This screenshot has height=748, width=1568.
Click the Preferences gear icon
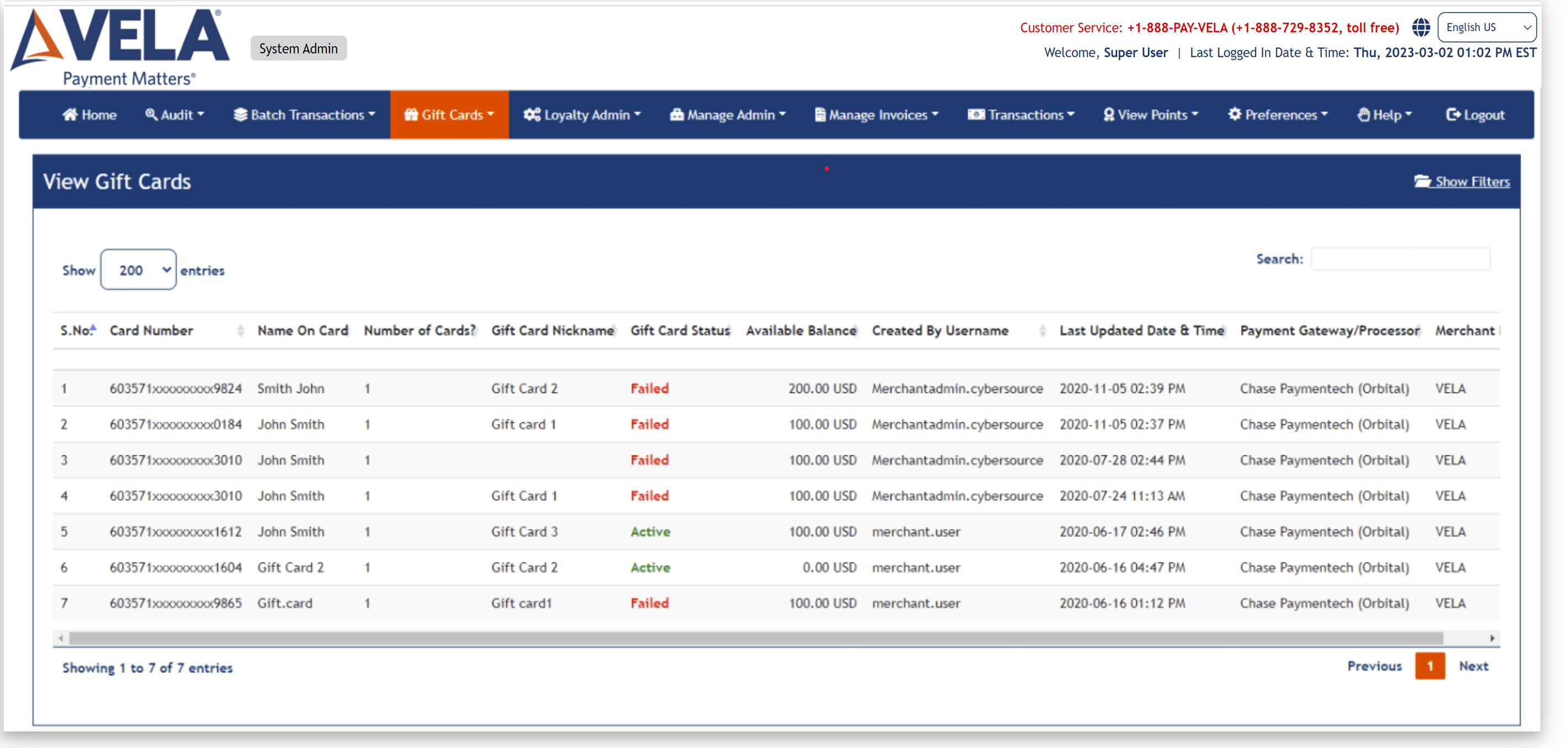coord(1234,114)
